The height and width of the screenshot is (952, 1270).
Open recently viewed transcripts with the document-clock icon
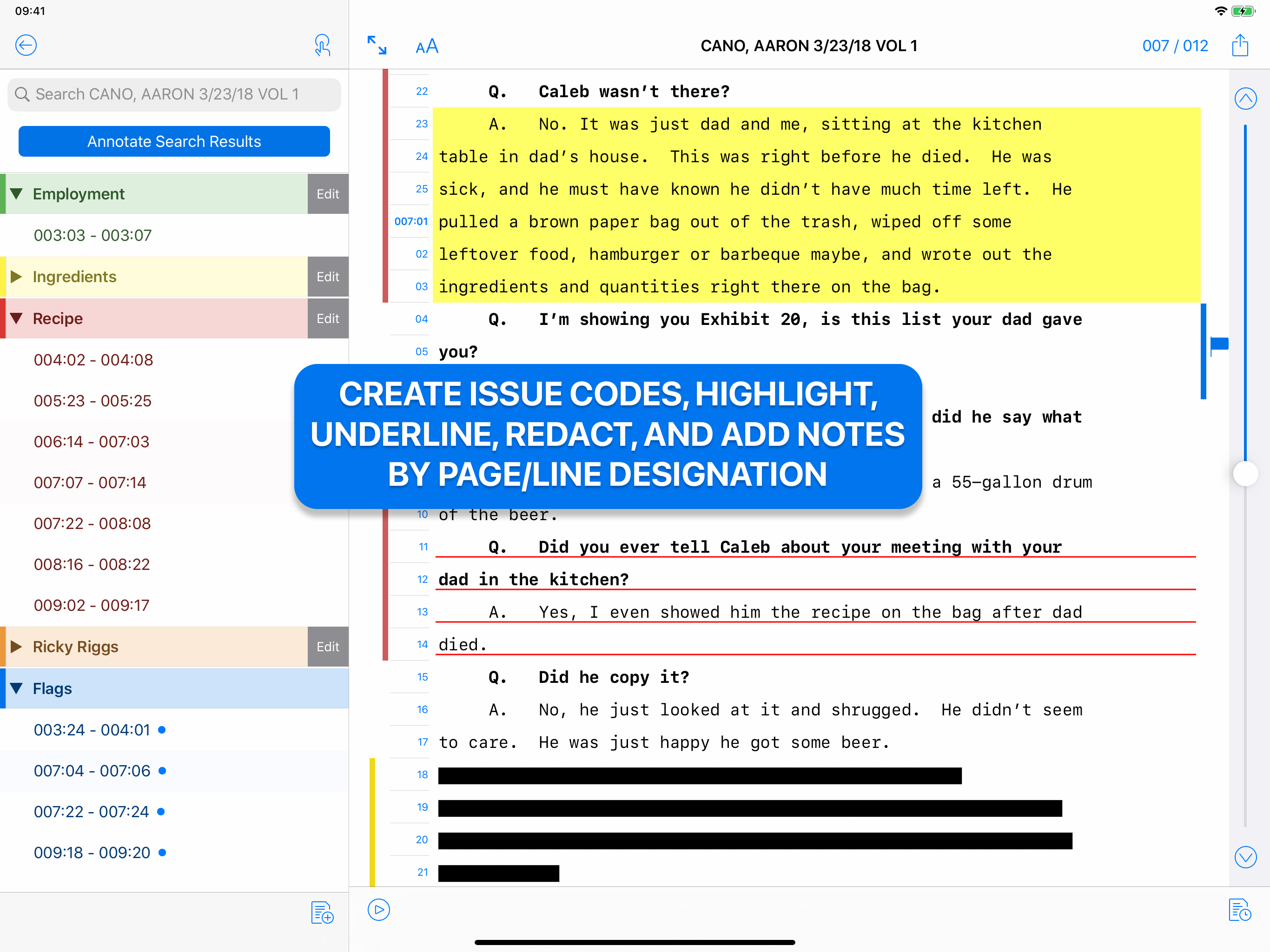(1240, 911)
